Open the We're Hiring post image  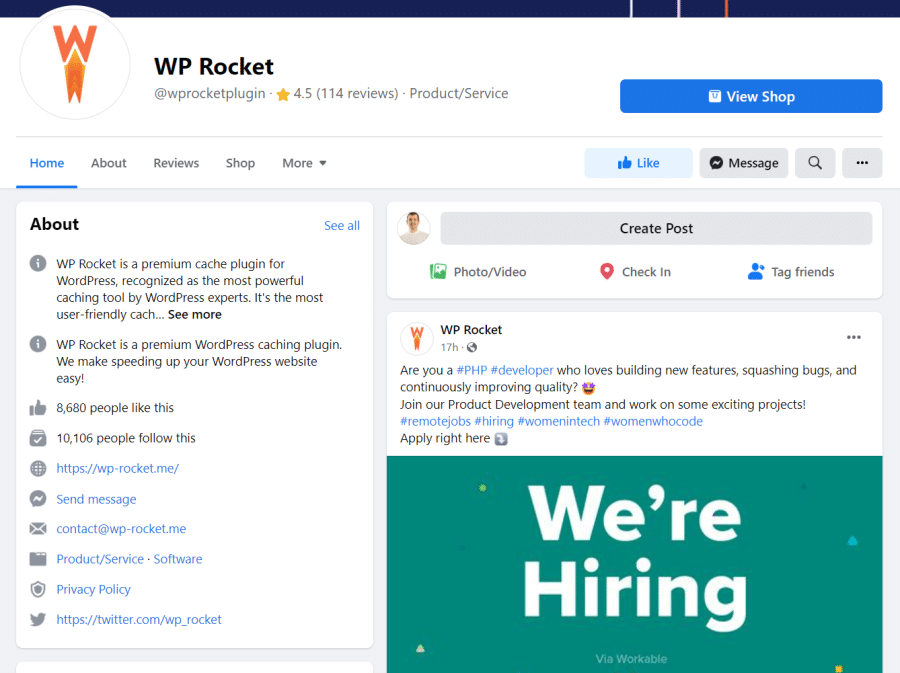tap(634, 565)
